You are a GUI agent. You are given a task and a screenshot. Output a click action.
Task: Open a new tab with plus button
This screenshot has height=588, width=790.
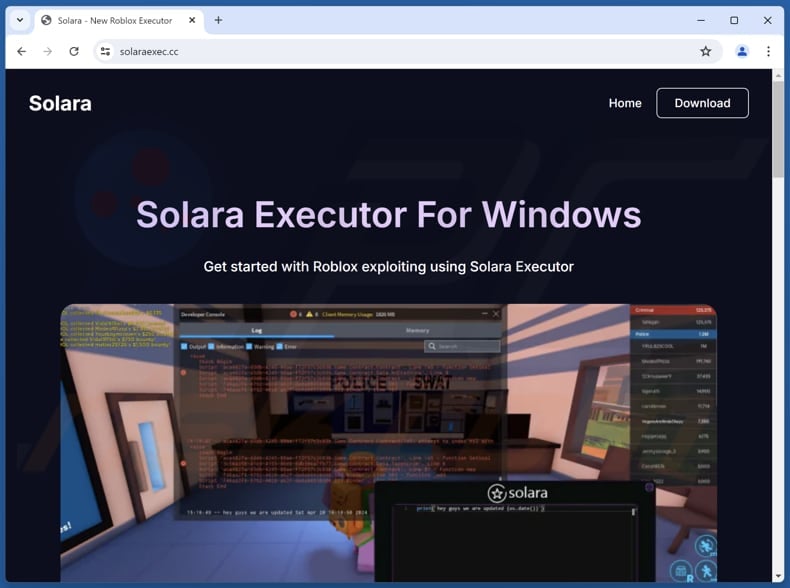point(218,20)
